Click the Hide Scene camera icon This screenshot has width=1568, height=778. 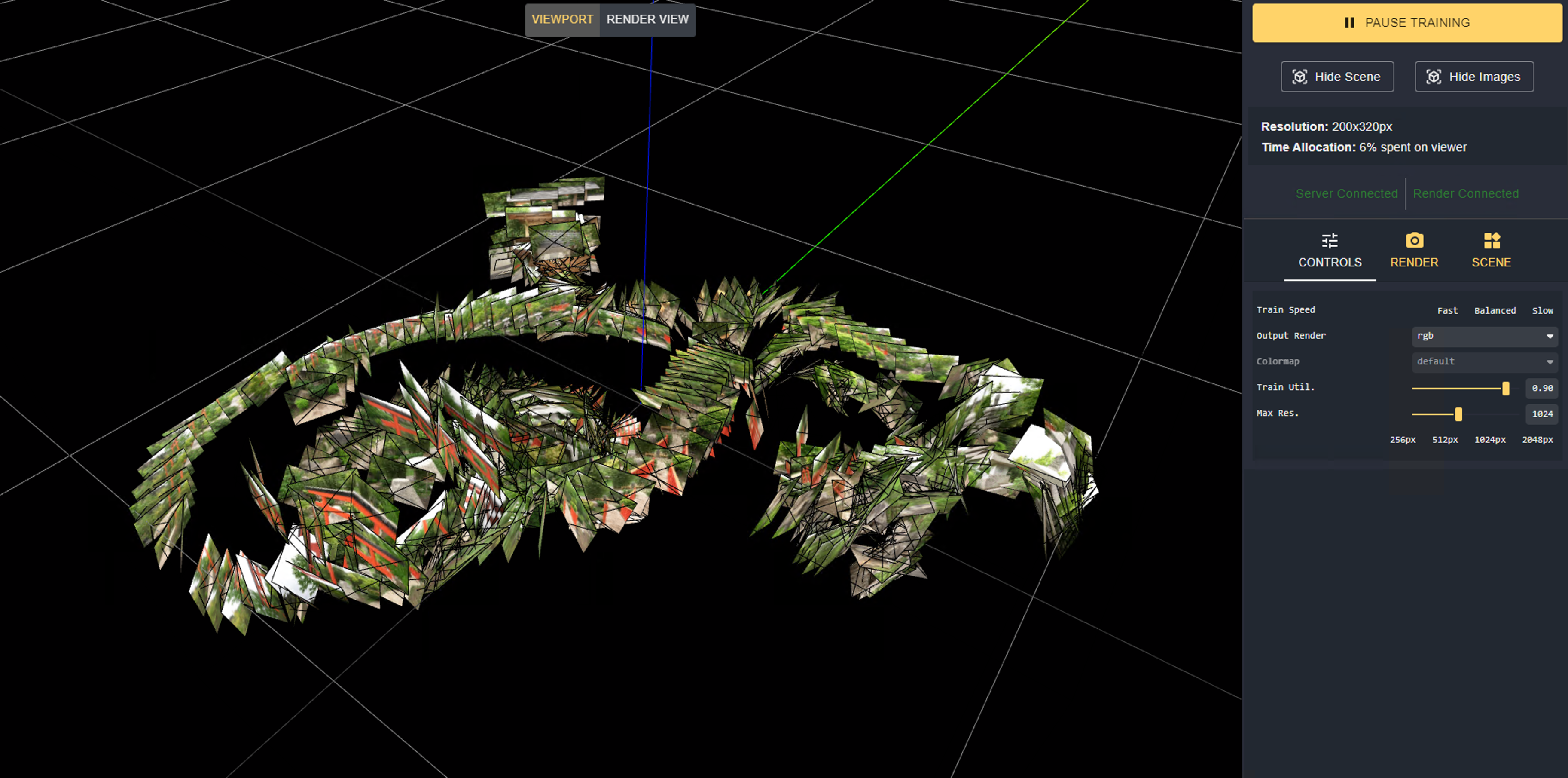click(1300, 77)
